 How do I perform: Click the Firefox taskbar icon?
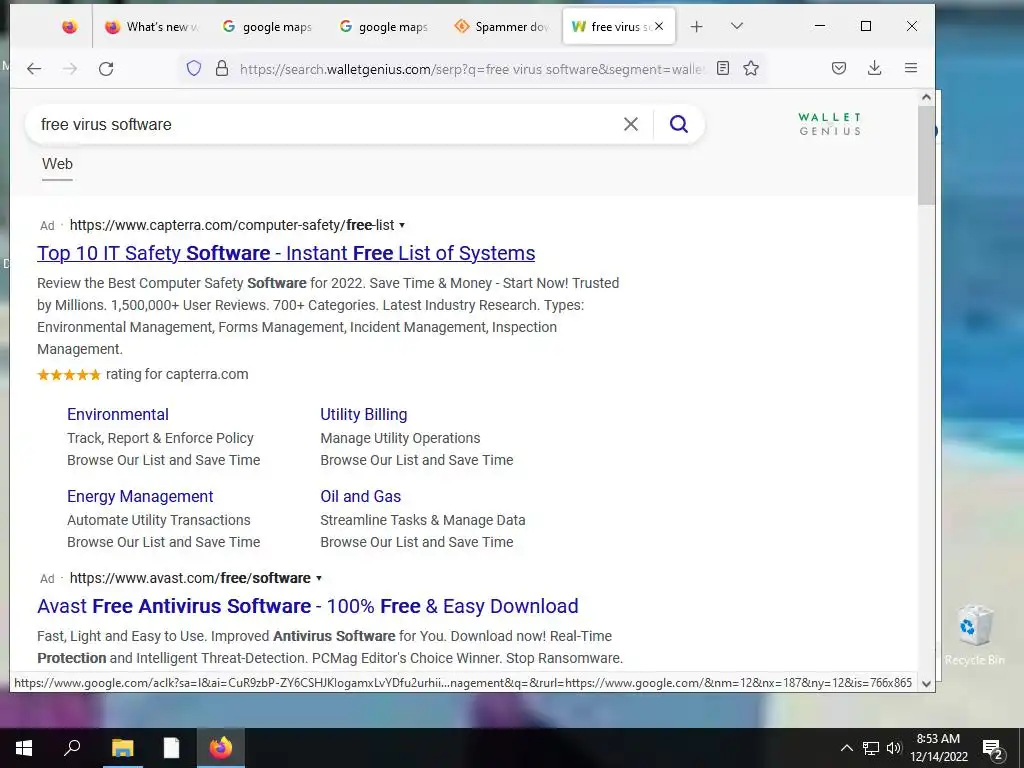click(x=221, y=748)
